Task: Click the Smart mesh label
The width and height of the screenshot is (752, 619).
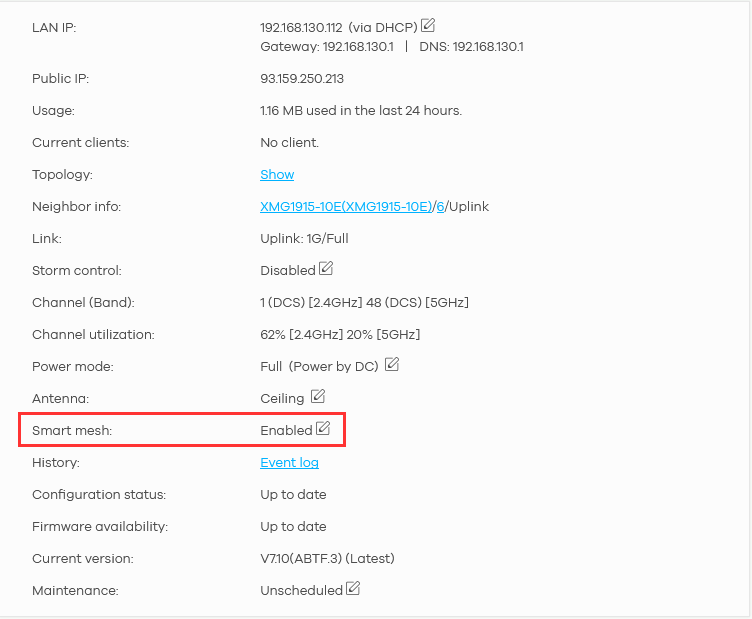Action: (x=70, y=431)
